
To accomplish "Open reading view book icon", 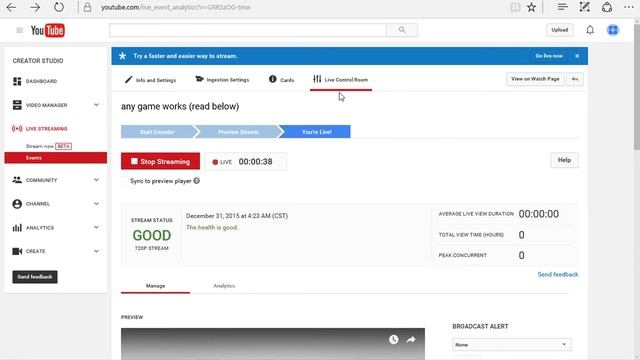I will click(x=515, y=7).
